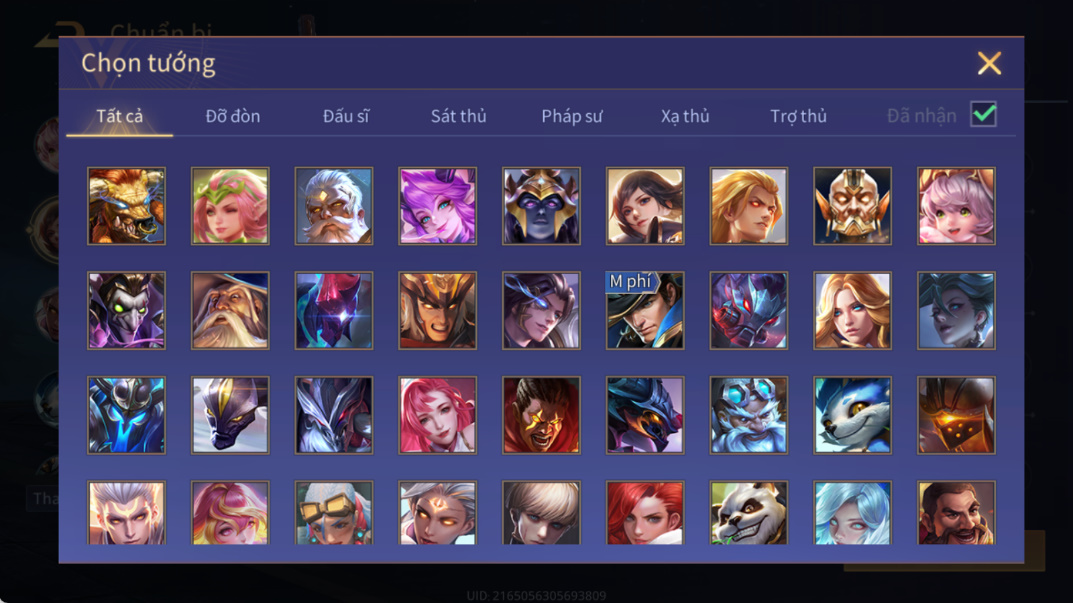This screenshot has width=1073, height=603.
Task: Show the Sát thủ hero list
Action: pyautogui.click(x=458, y=116)
